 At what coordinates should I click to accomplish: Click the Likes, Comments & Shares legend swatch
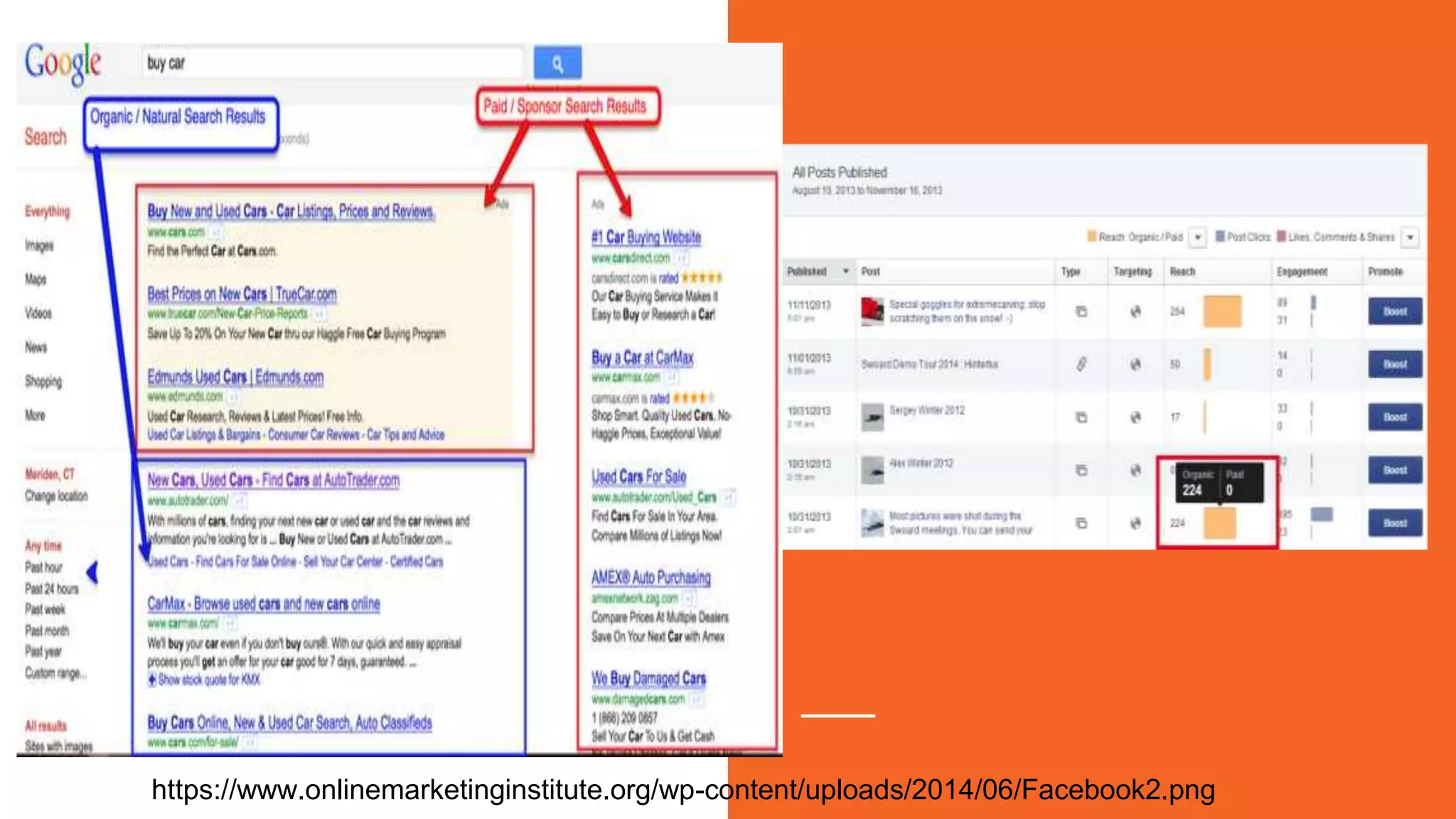pos(1281,237)
